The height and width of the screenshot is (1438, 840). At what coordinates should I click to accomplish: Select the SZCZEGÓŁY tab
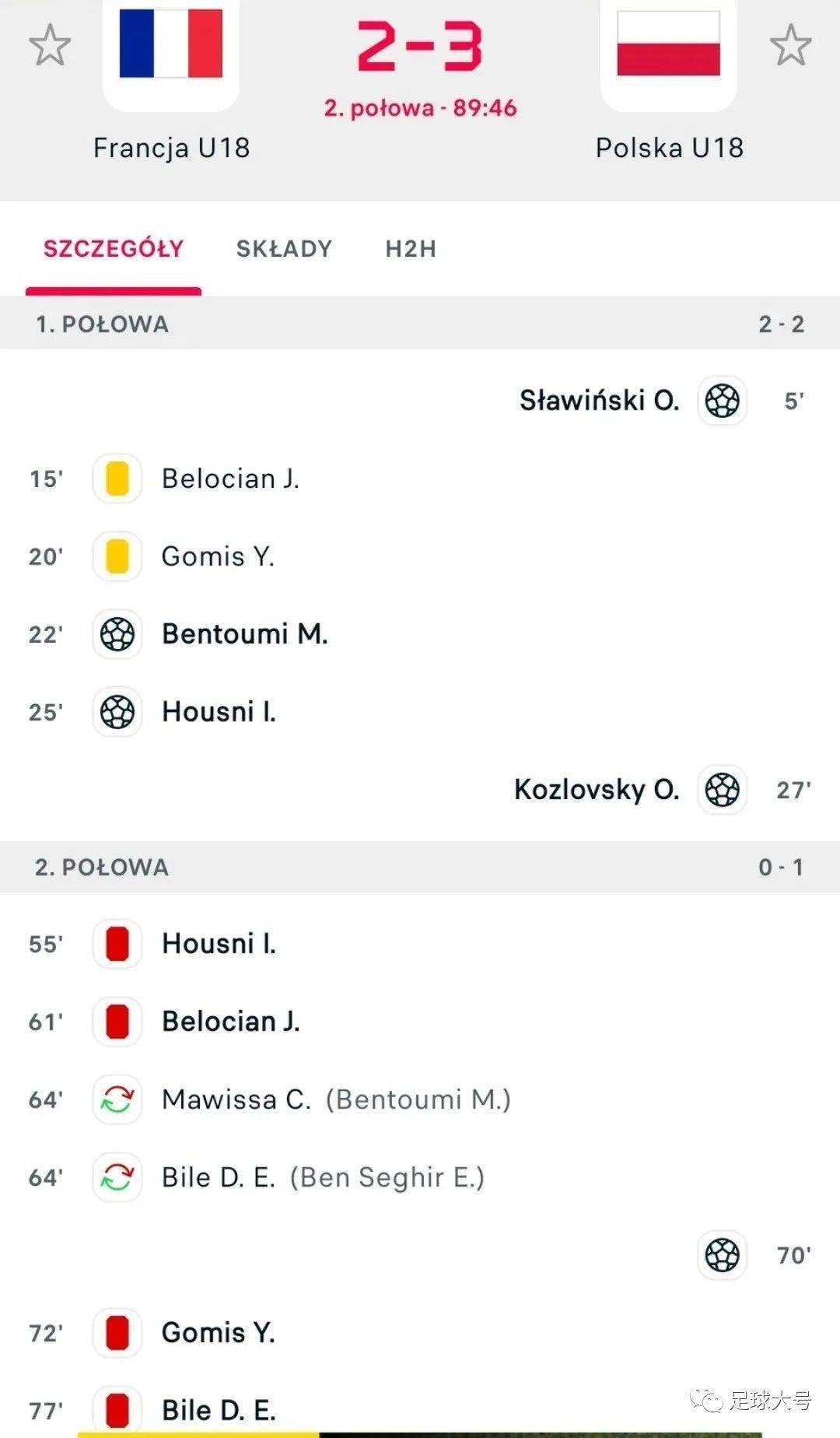[114, 249]
